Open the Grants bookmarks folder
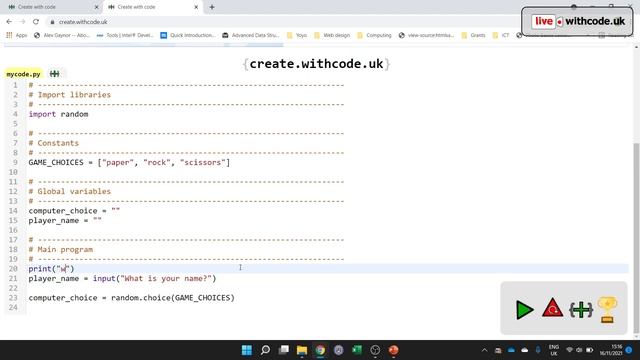 (x=473, y=36)
